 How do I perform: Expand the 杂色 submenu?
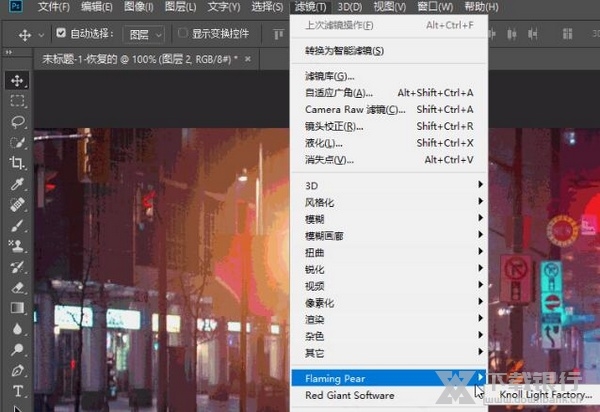pyautogui.click(x=389, y=336)
